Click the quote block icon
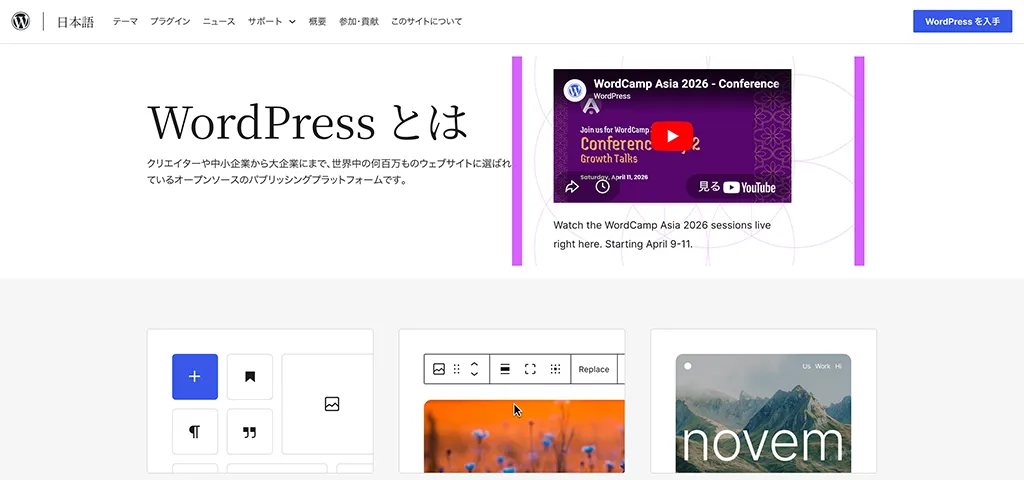The height and width of the screenshot is (480, 1024). (x=249, y=432)
